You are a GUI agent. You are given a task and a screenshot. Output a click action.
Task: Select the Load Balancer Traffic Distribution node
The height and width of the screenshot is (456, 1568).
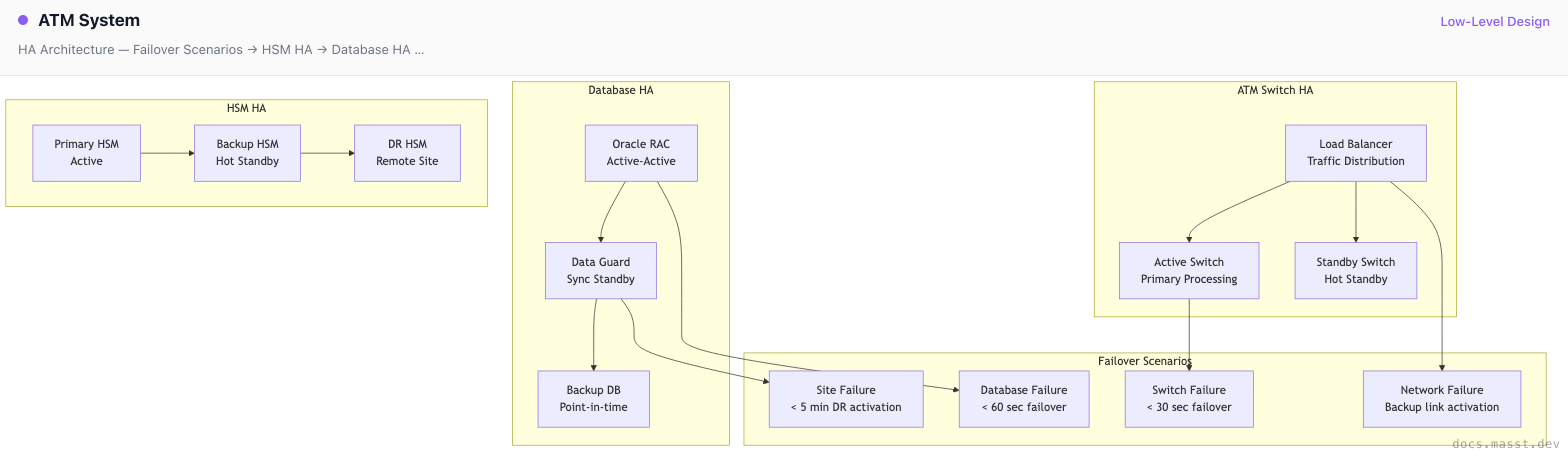[1356, 153]
